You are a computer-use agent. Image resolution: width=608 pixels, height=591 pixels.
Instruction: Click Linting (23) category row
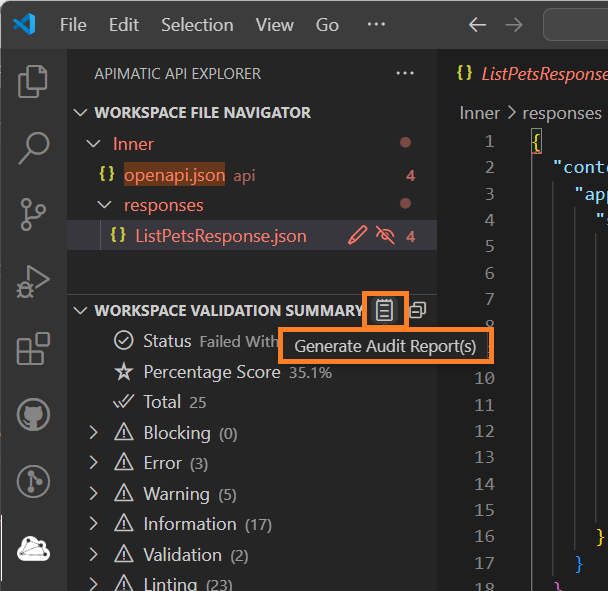click(x=252, y=583)
